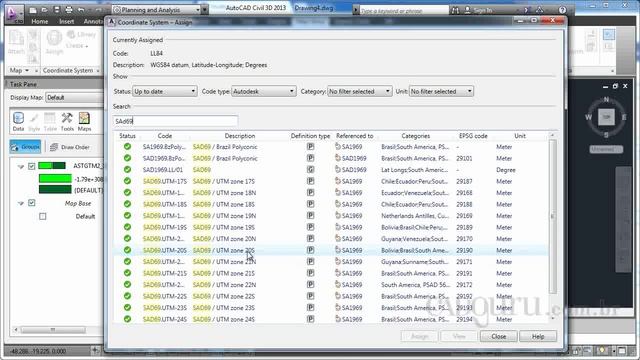Click the Assign globe icon in the ribbon

(54, 42)
